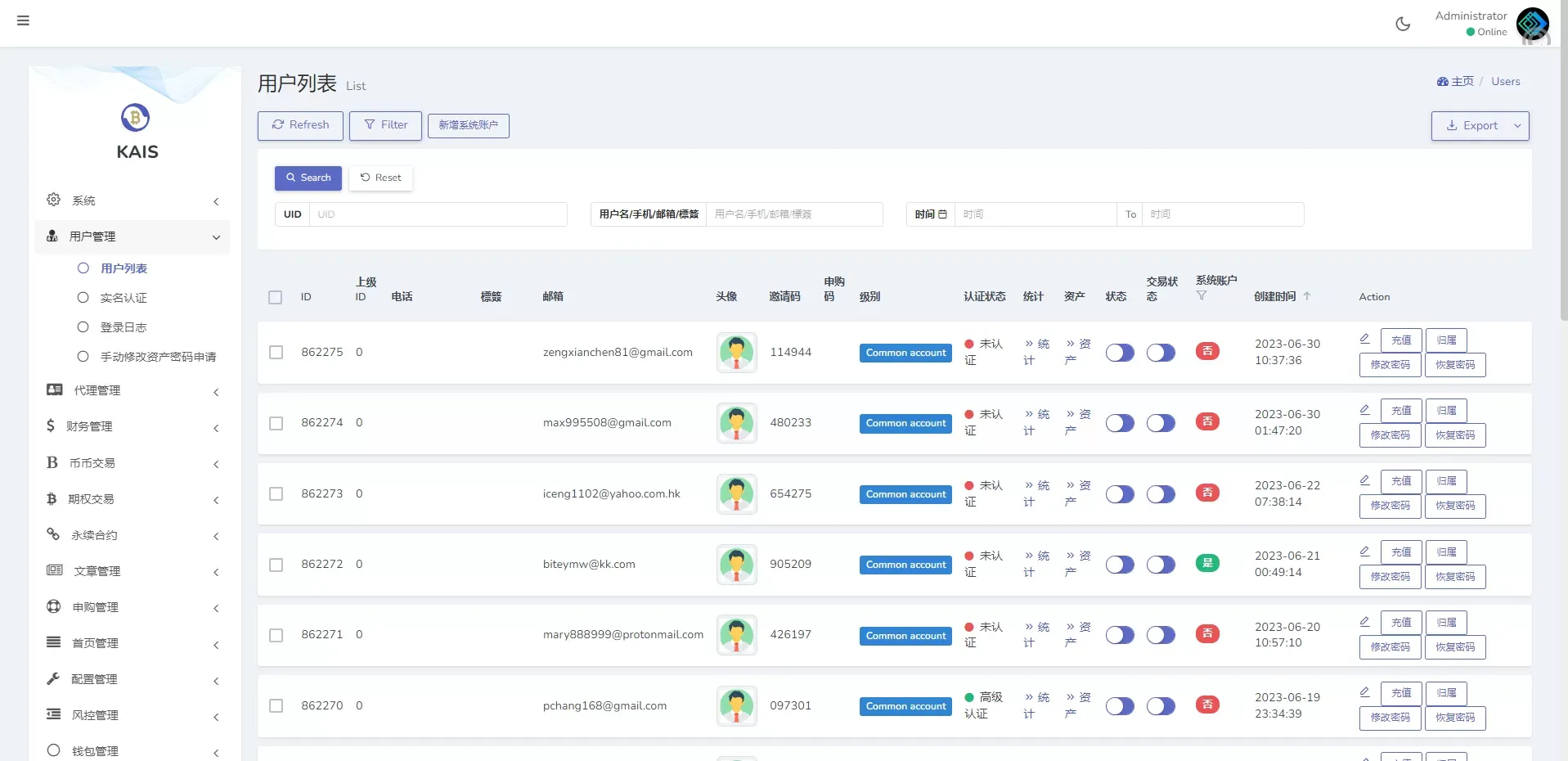Toggle the trading status switch for user 862271

coord(1161,635)
